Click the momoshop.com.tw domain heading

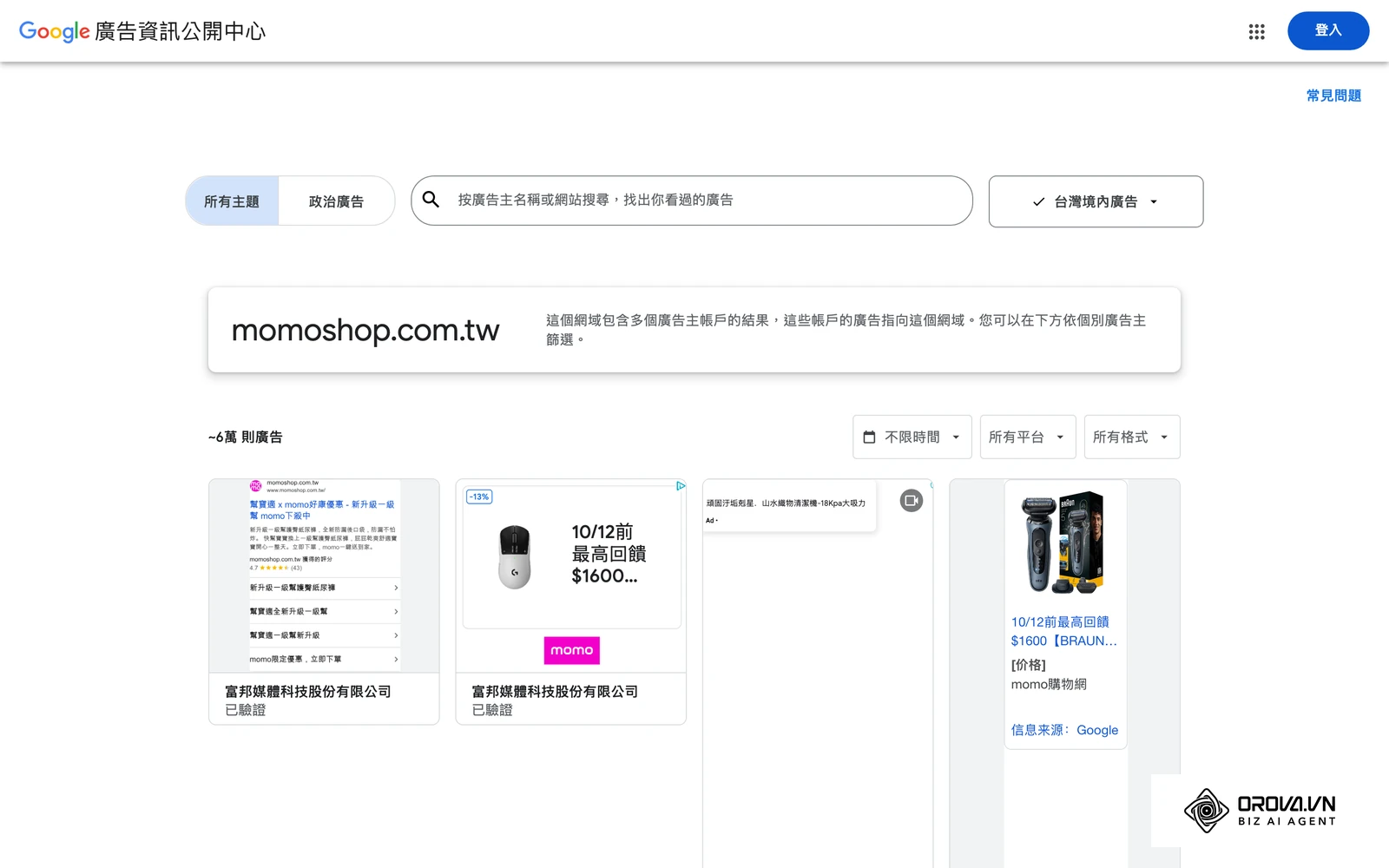pyautogui.click(x=365, y=330)
